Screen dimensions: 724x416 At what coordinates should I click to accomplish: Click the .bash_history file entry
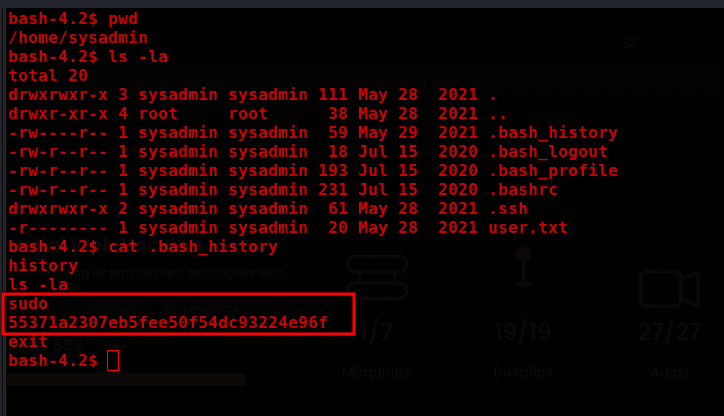[553, 133]
